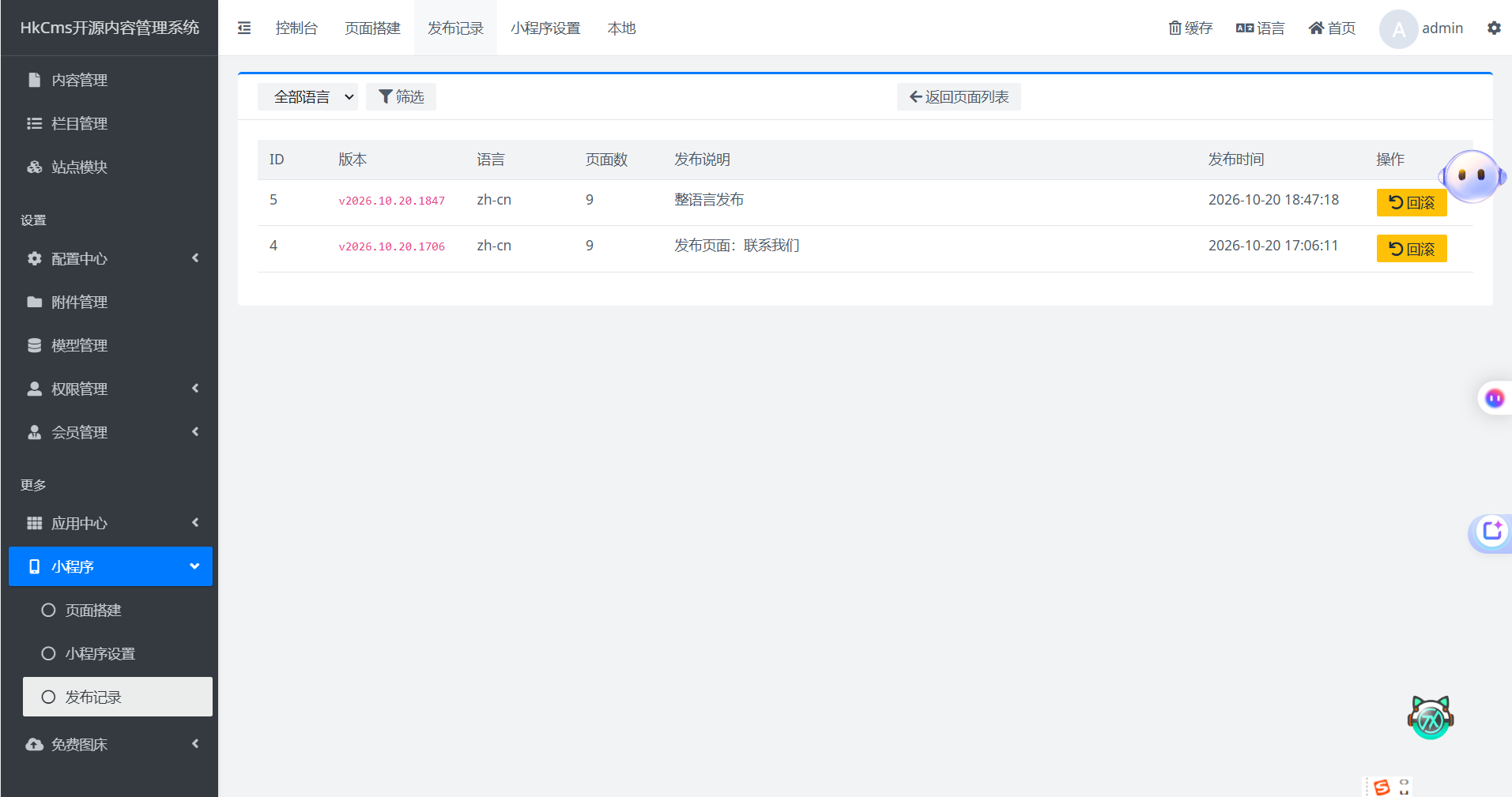1512x797 pixels.
Task: Collapse the sidebar with the hamburger icon
Action: pyautogui.click(x=244, y=28)
